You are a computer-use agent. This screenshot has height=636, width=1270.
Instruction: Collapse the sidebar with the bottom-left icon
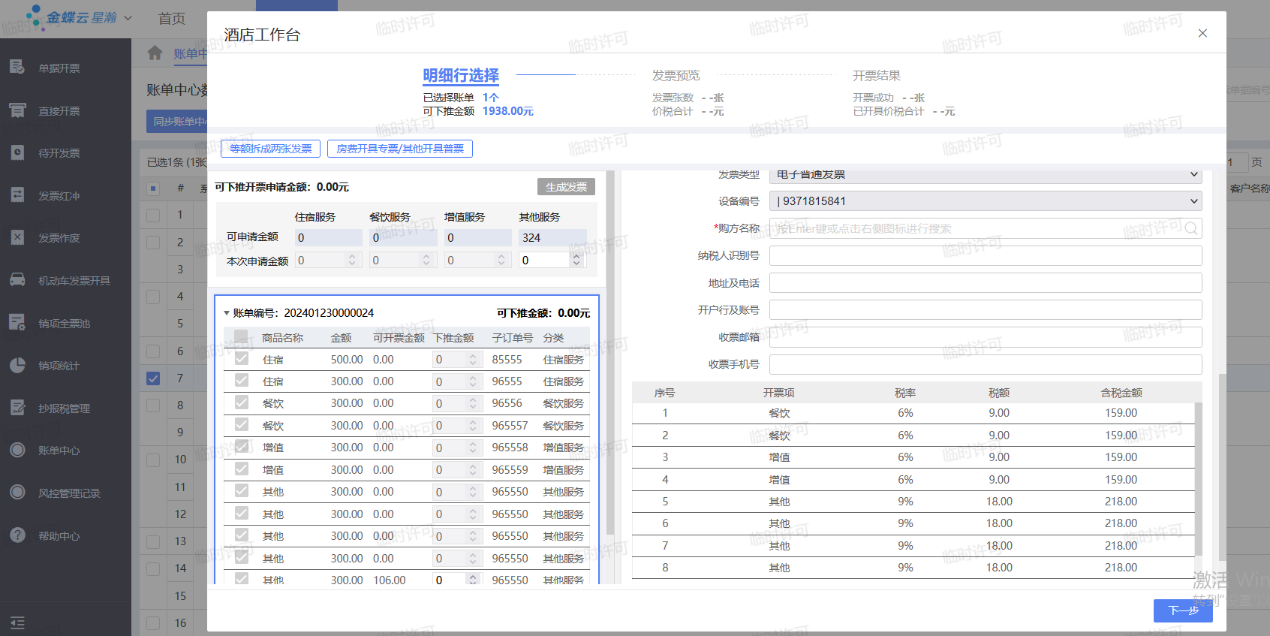(x=17, y=622)
